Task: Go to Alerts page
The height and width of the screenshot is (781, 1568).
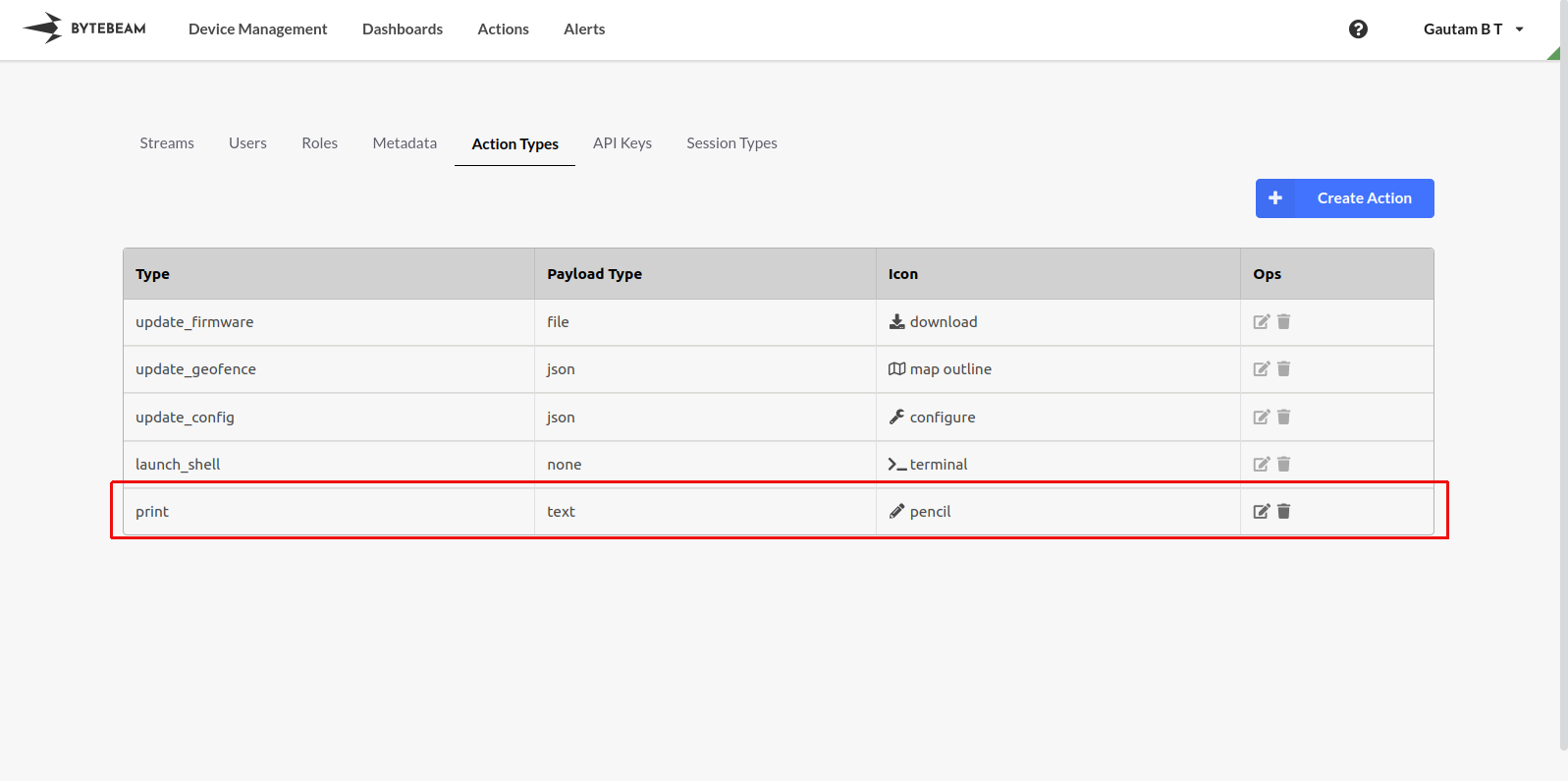Action: (584, 29)
